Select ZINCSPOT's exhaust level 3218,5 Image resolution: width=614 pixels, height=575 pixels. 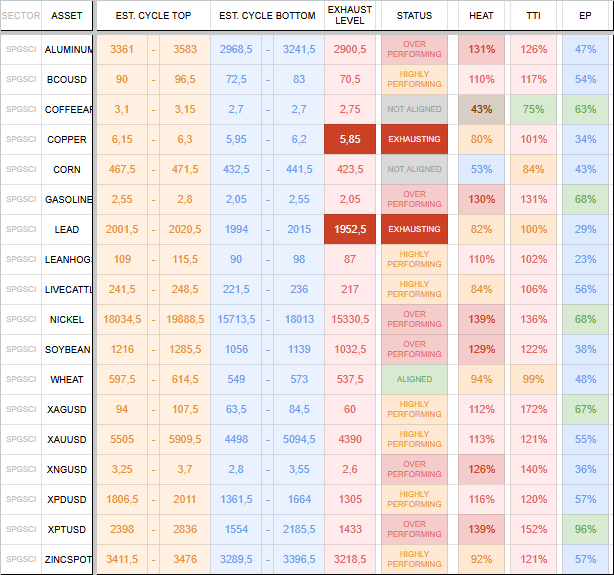350,559
